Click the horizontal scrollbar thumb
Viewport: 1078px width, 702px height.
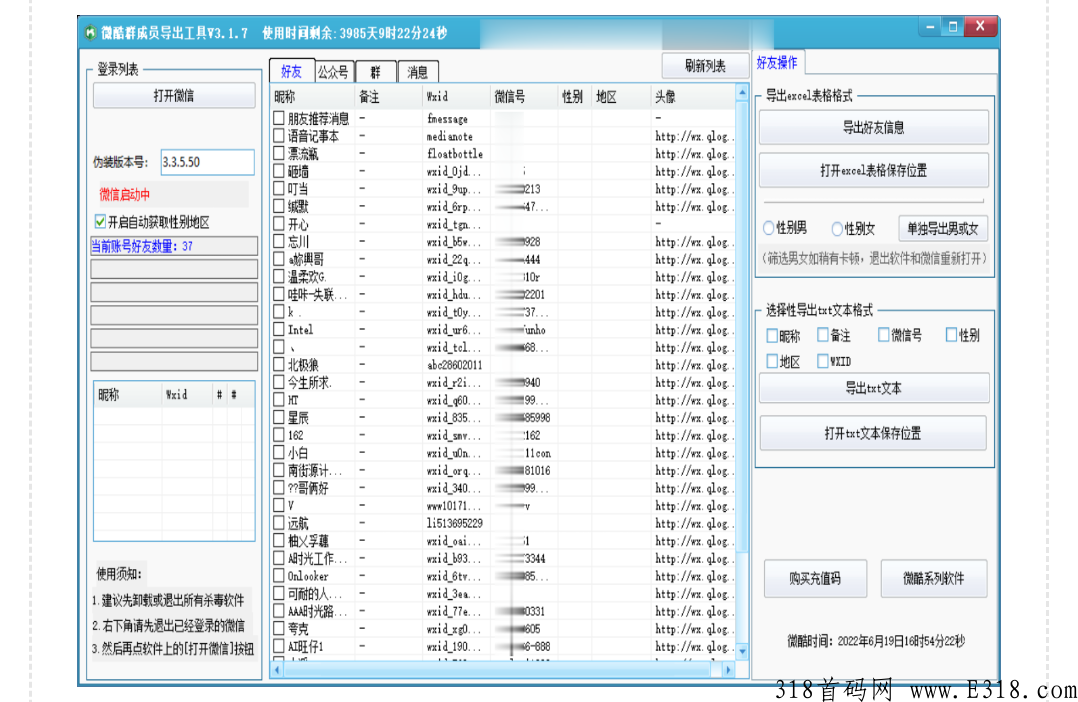point(496,669)
